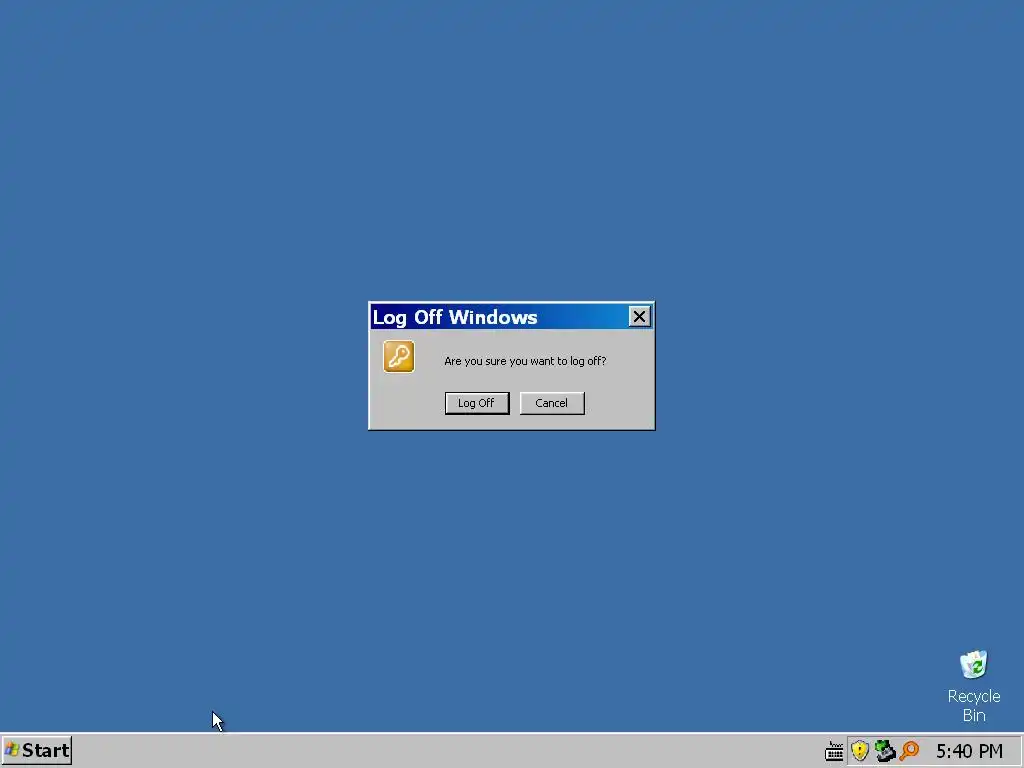The height and width of the screenshot is (768, 1024).
Task: Click the 'Are you sure you want to log off?' text
Action: (x=525, y=361)
